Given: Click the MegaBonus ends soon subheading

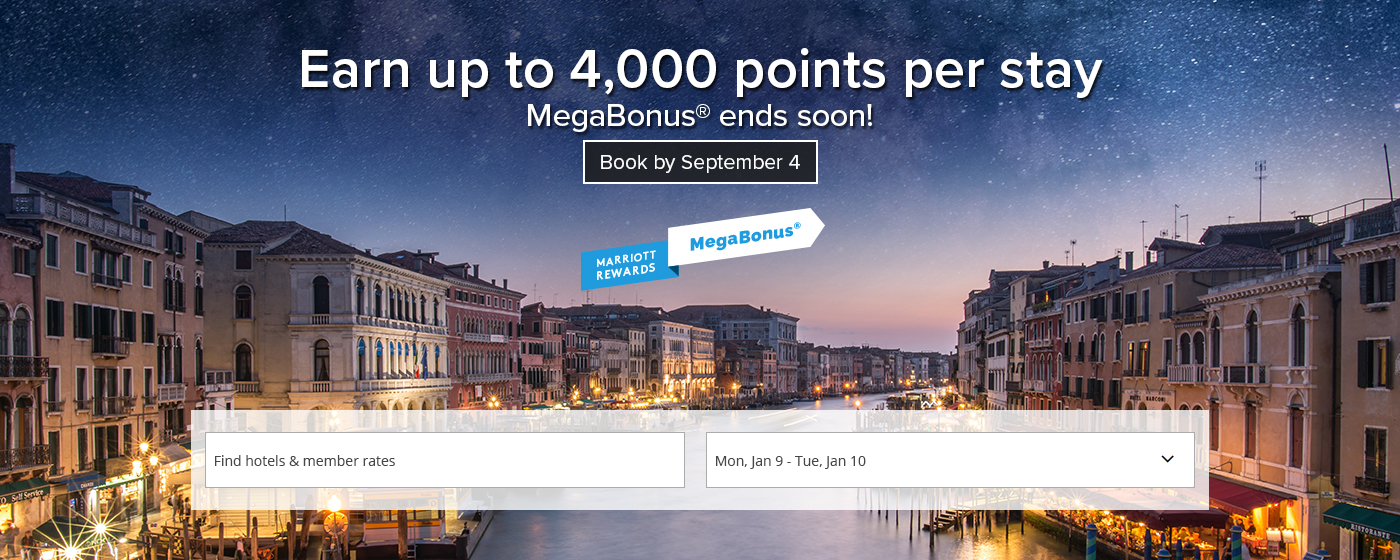Looking at the screenshot, I should coord(700,116).
